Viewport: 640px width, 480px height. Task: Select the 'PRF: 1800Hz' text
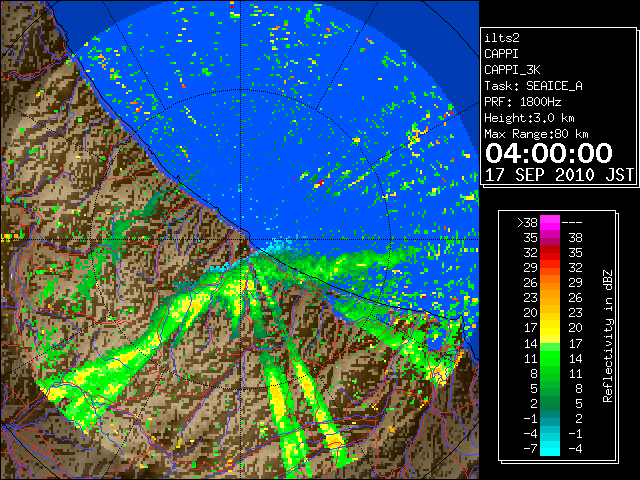pos(523,102)
